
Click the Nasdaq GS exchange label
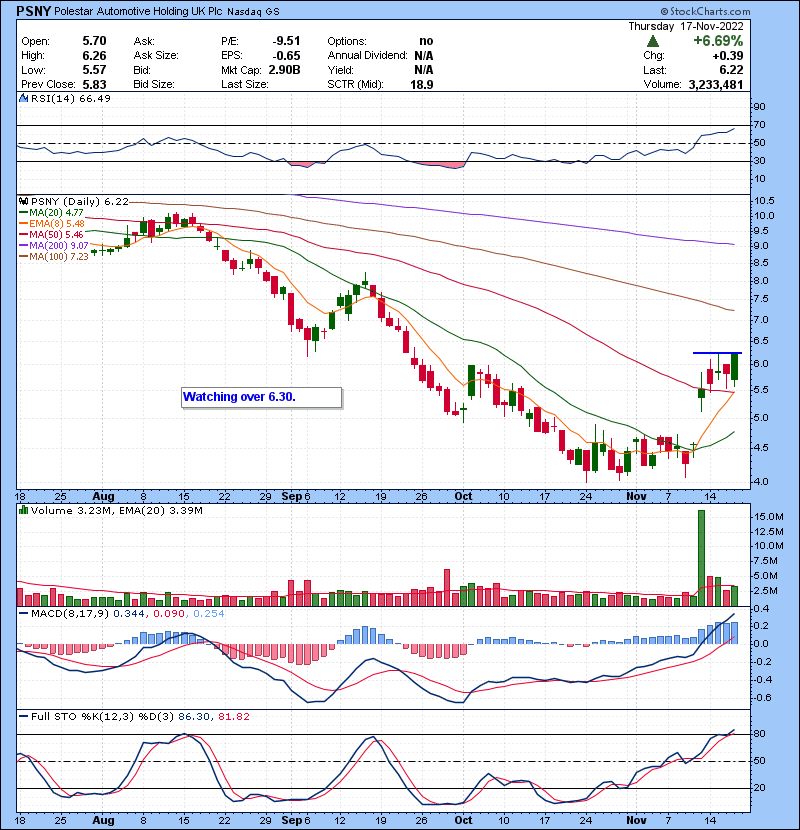coord(253,12)
